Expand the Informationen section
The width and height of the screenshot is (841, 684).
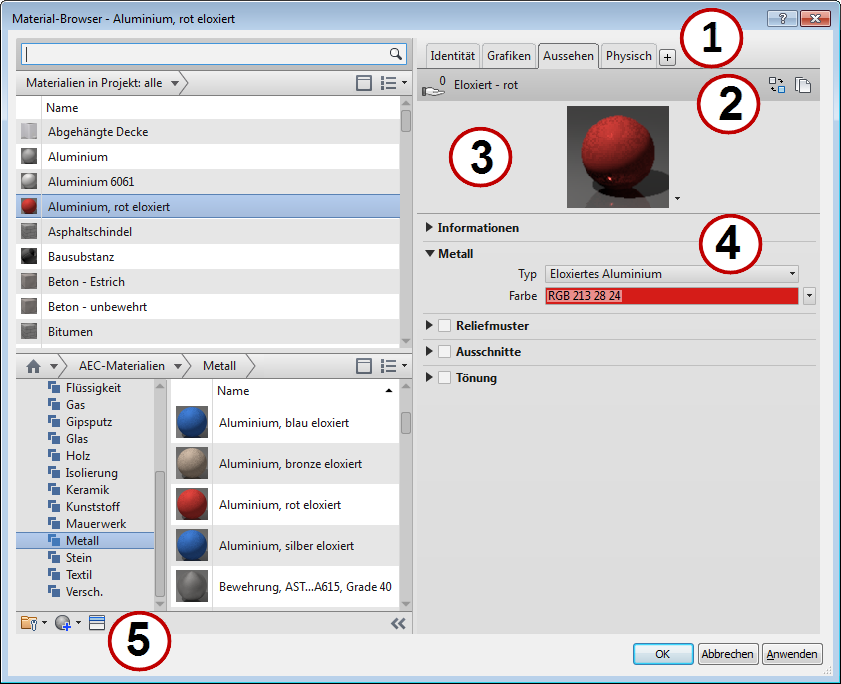point(429,227)
